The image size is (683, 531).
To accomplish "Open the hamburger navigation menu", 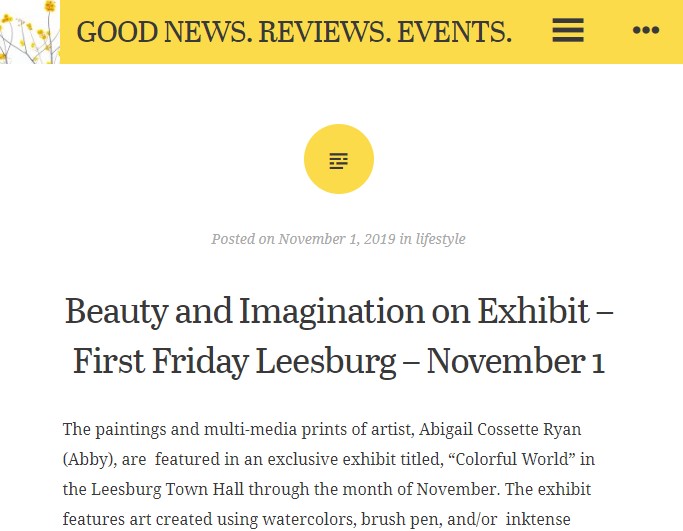I will [x=567, y=31].
